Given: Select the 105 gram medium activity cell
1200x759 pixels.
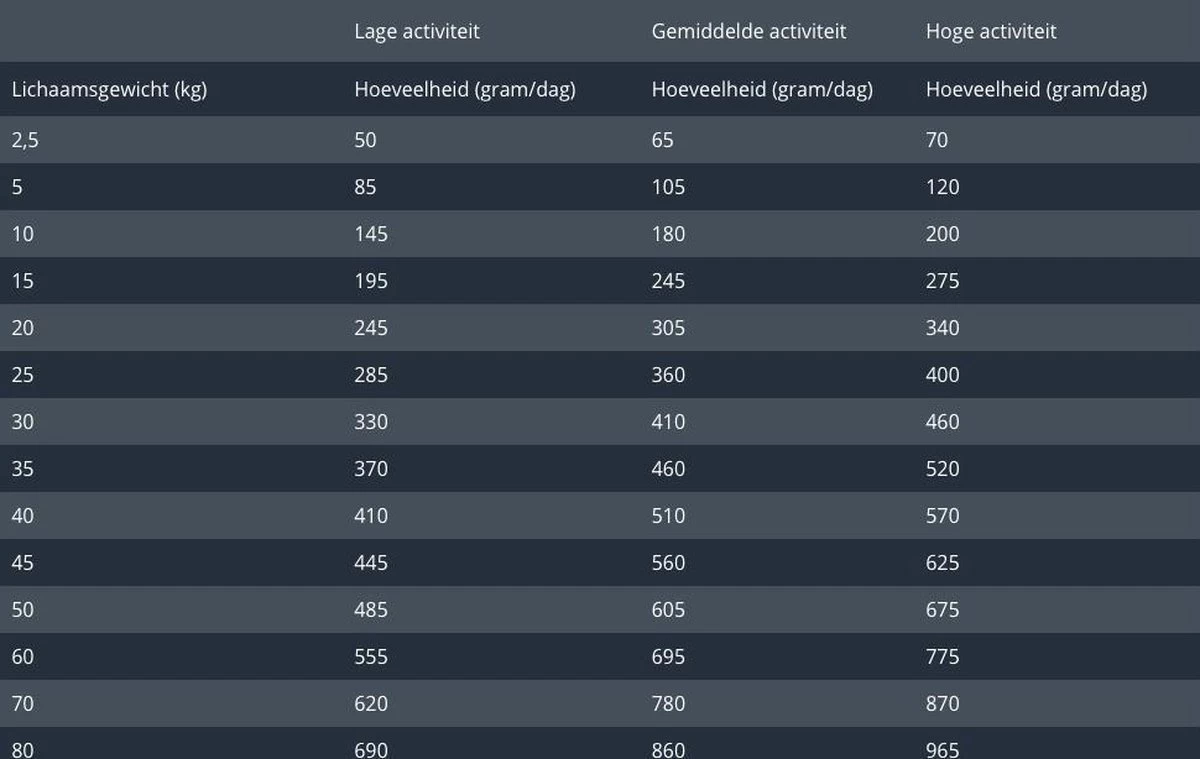Looking at the screenshot, I should point(668,187).
